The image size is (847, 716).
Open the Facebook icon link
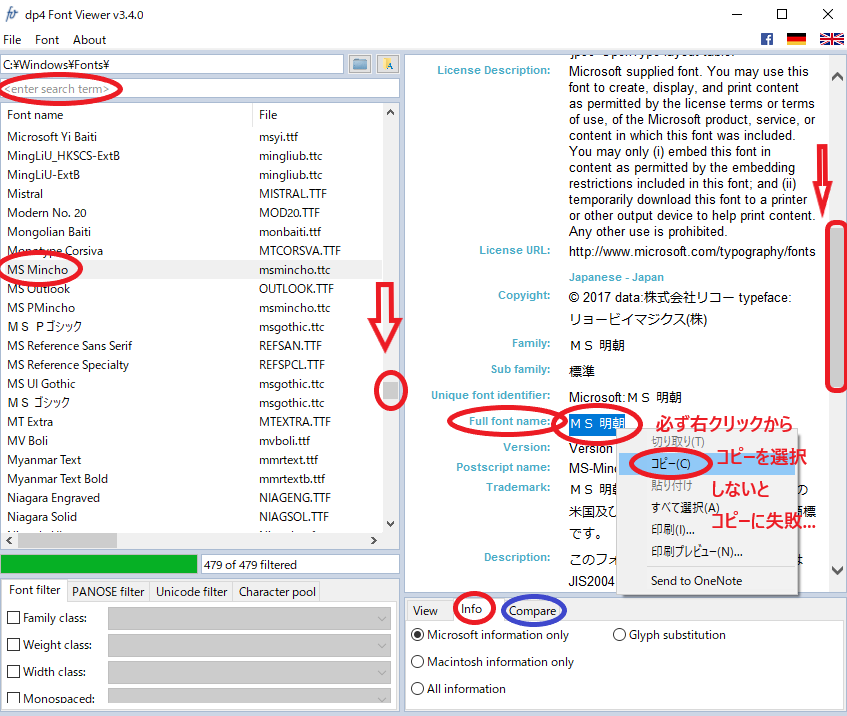767,39
